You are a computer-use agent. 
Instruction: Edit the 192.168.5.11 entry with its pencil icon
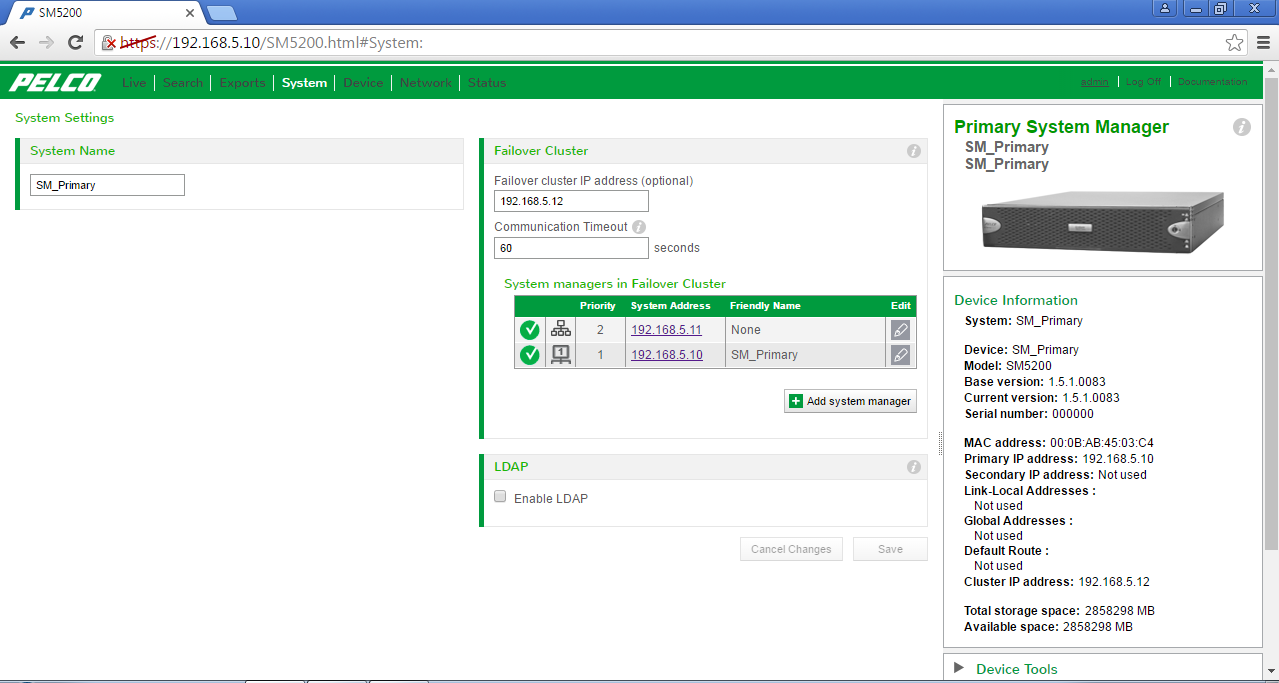(x=899, y=329)
